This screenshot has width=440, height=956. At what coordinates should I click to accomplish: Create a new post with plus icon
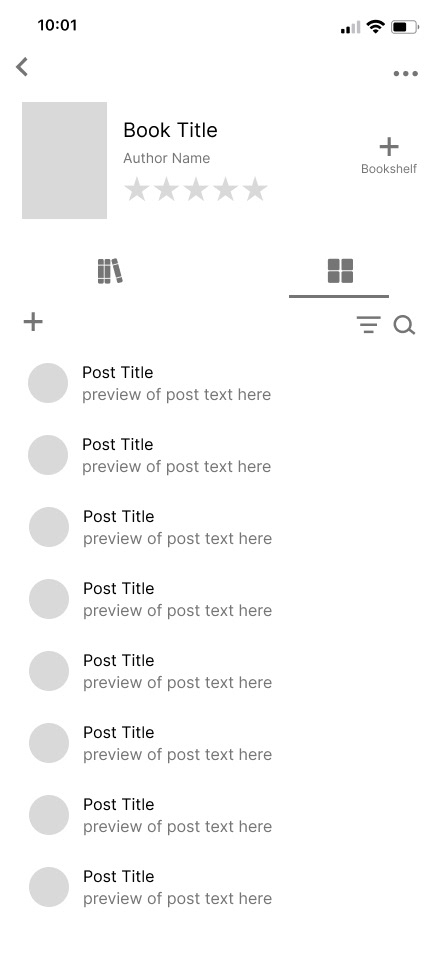click(33, 322)
